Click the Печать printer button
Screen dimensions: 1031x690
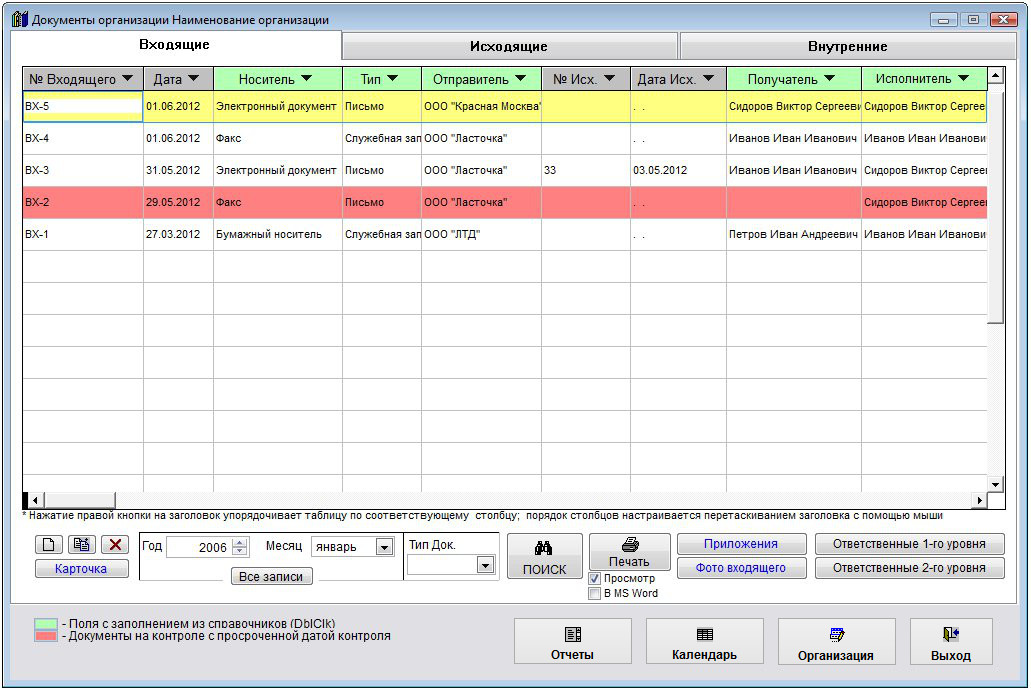629,552
